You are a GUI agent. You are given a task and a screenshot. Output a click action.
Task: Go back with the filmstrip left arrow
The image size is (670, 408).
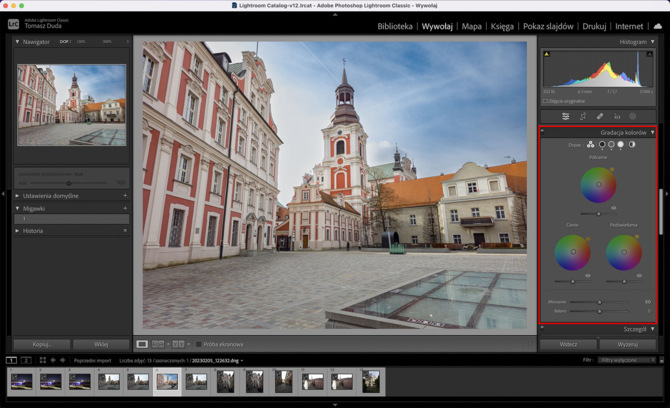[53, 360]
